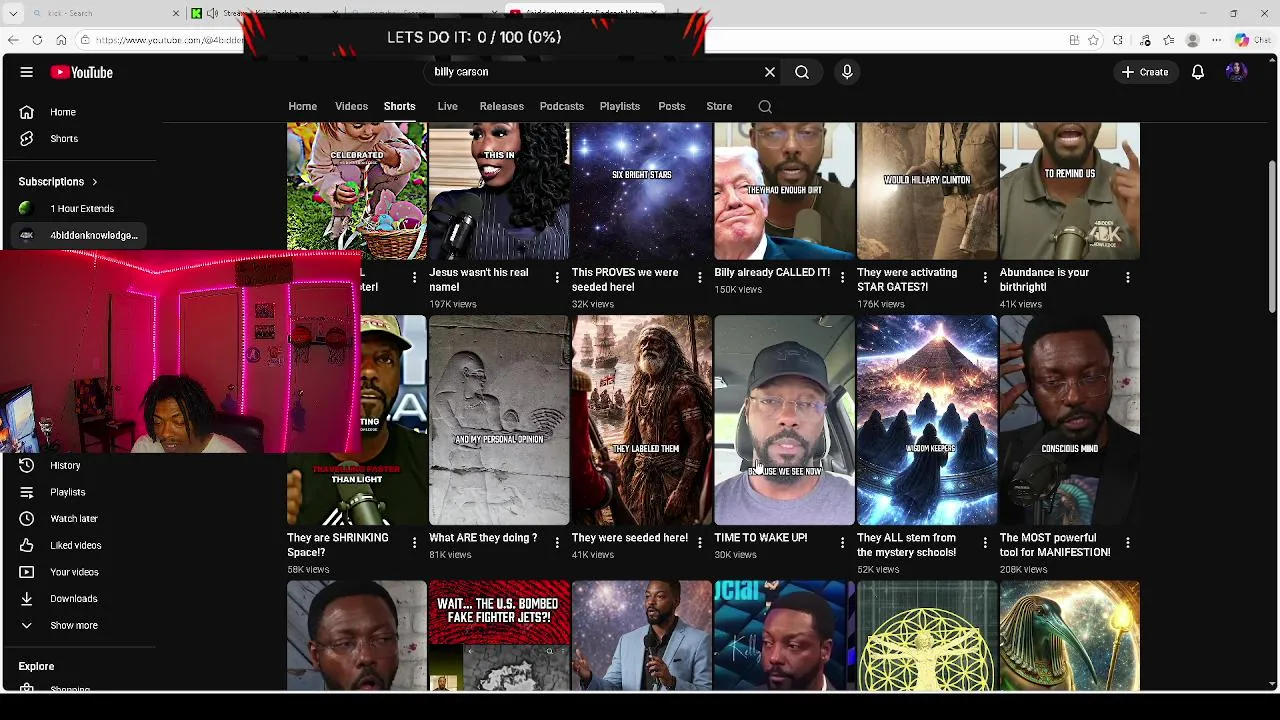
Task: Open the channel Posts tab
Action: coord(671,106)
